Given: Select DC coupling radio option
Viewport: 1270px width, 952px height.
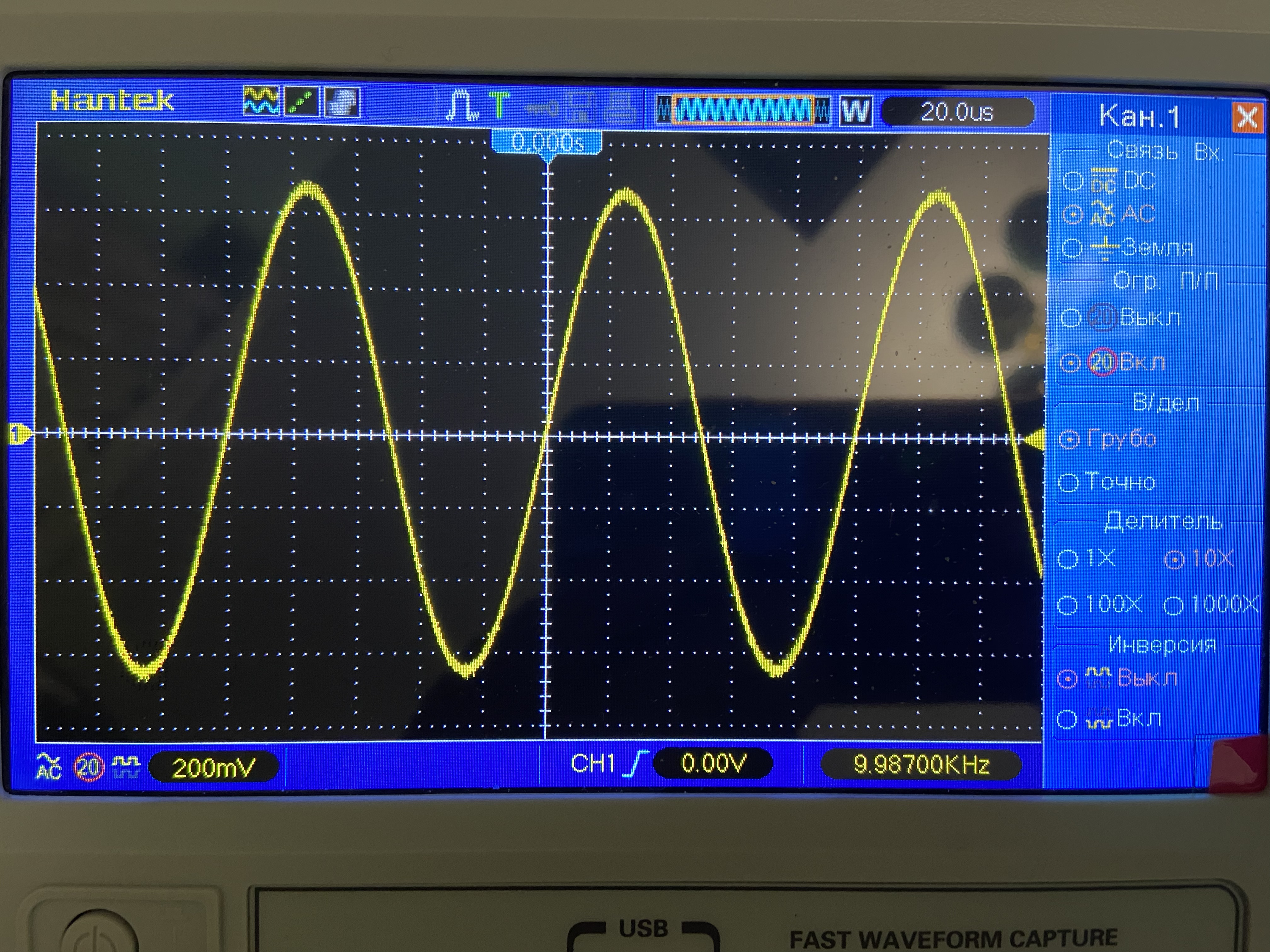Looking at the screenshot, I should (1073, 181).
